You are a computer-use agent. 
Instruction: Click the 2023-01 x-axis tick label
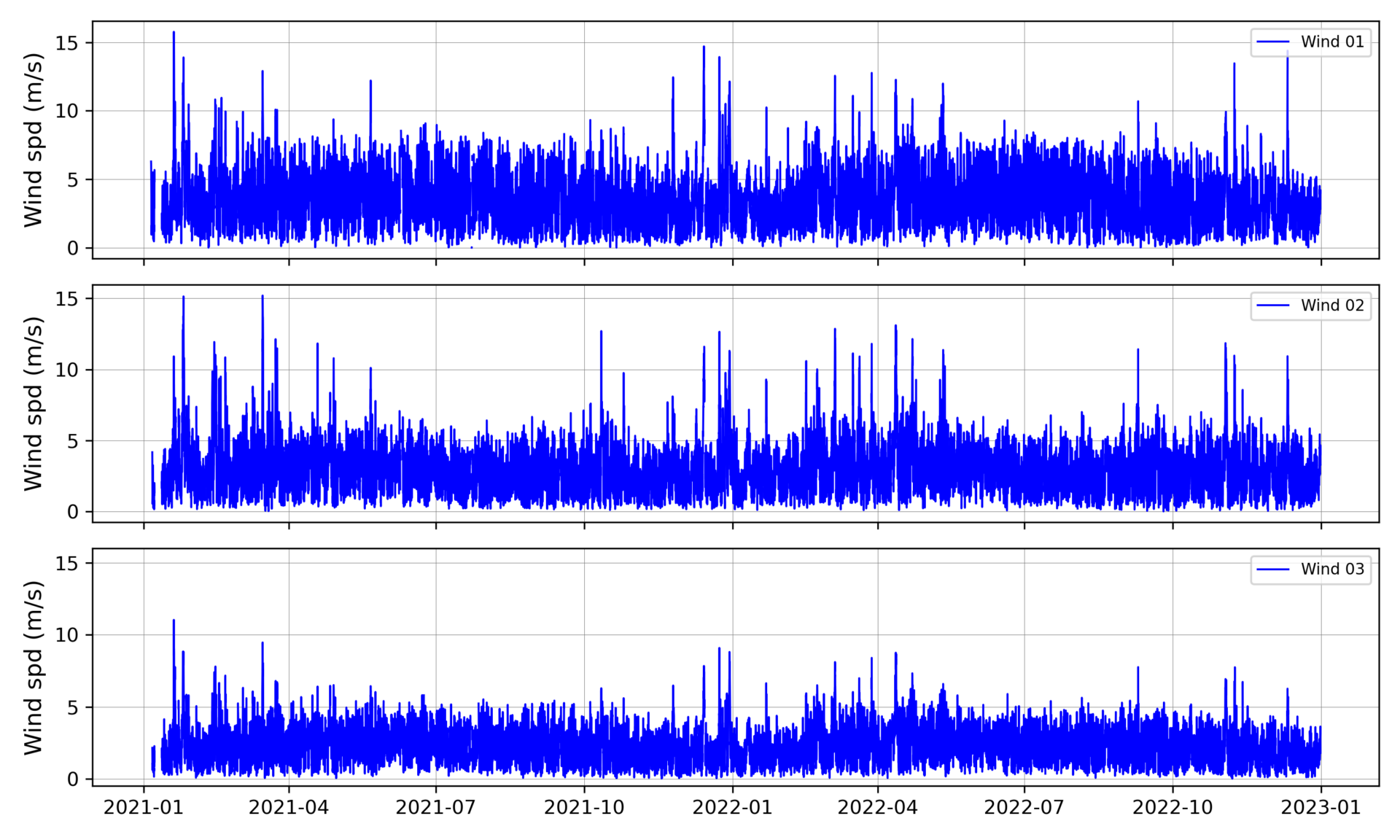pos(1321,807)
